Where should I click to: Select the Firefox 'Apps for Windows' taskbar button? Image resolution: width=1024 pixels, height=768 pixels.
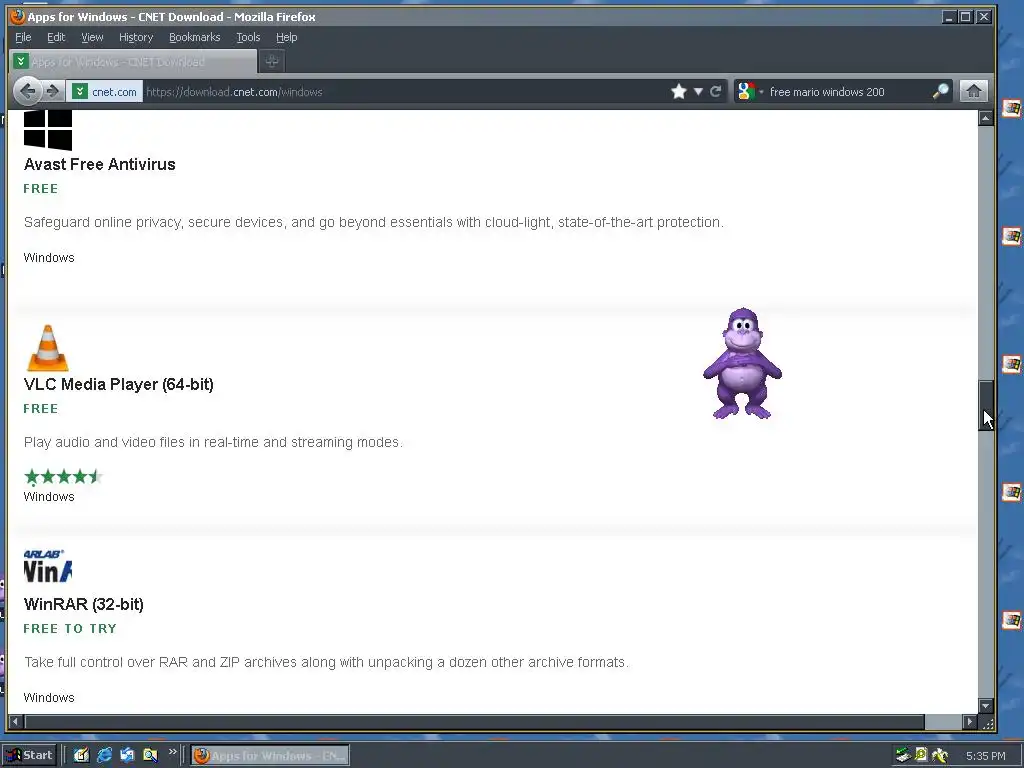point(270,756)
